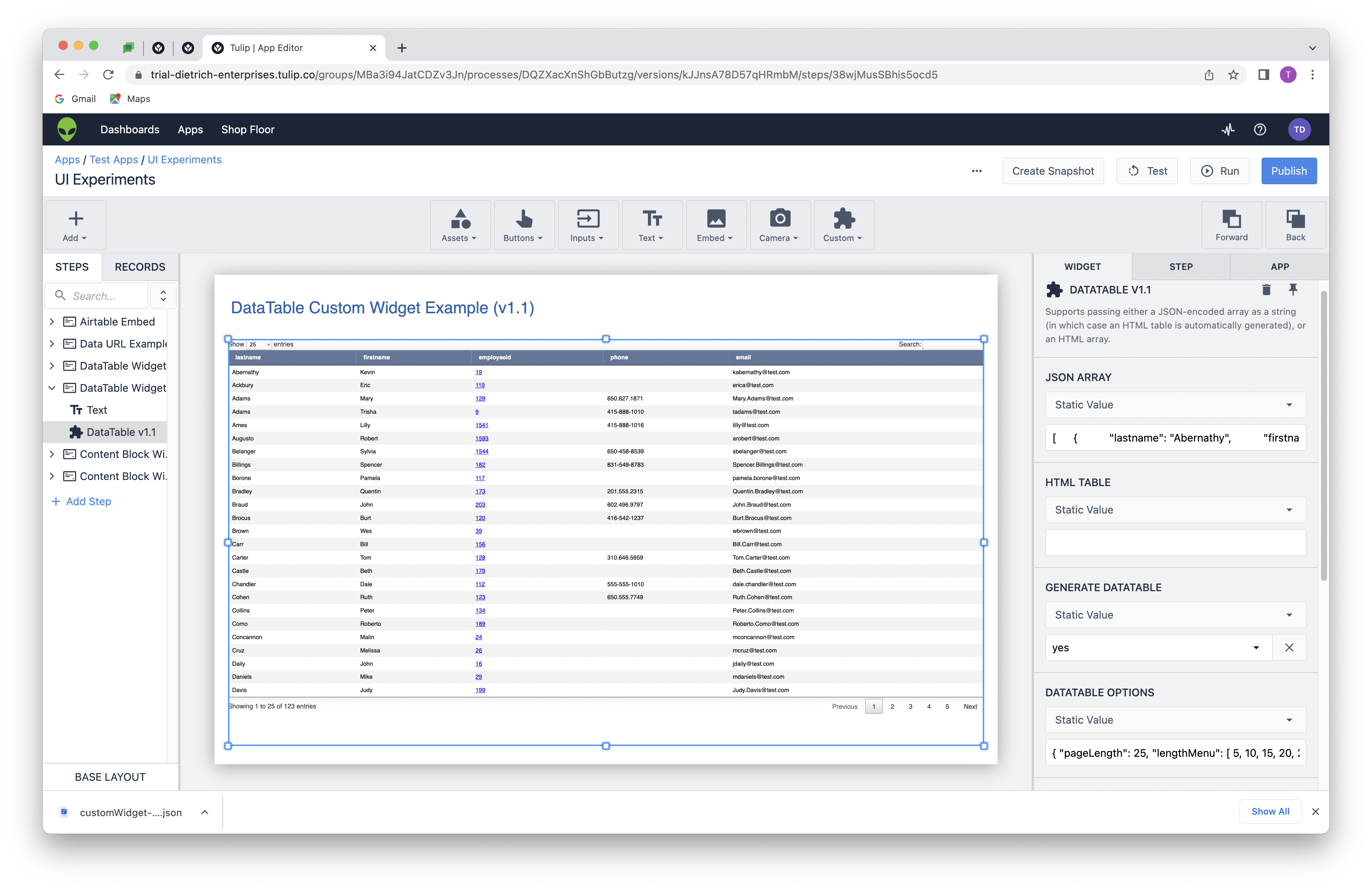Viewport: 1372px width, 890px height.
Task: Open Apps in top navigation
Action: point(190,129)
